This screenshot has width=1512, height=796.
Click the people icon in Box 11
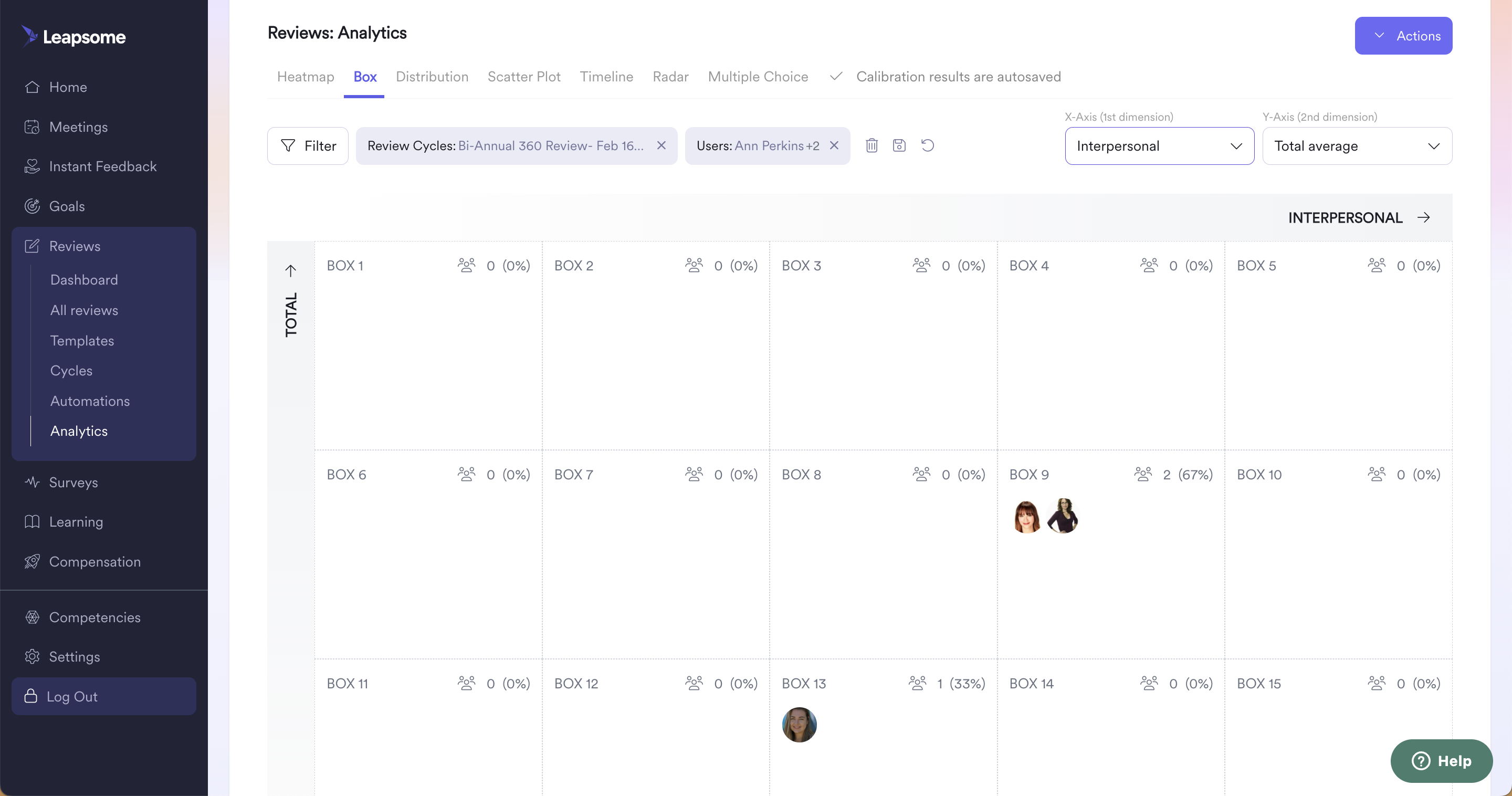(x=467, y=683)
